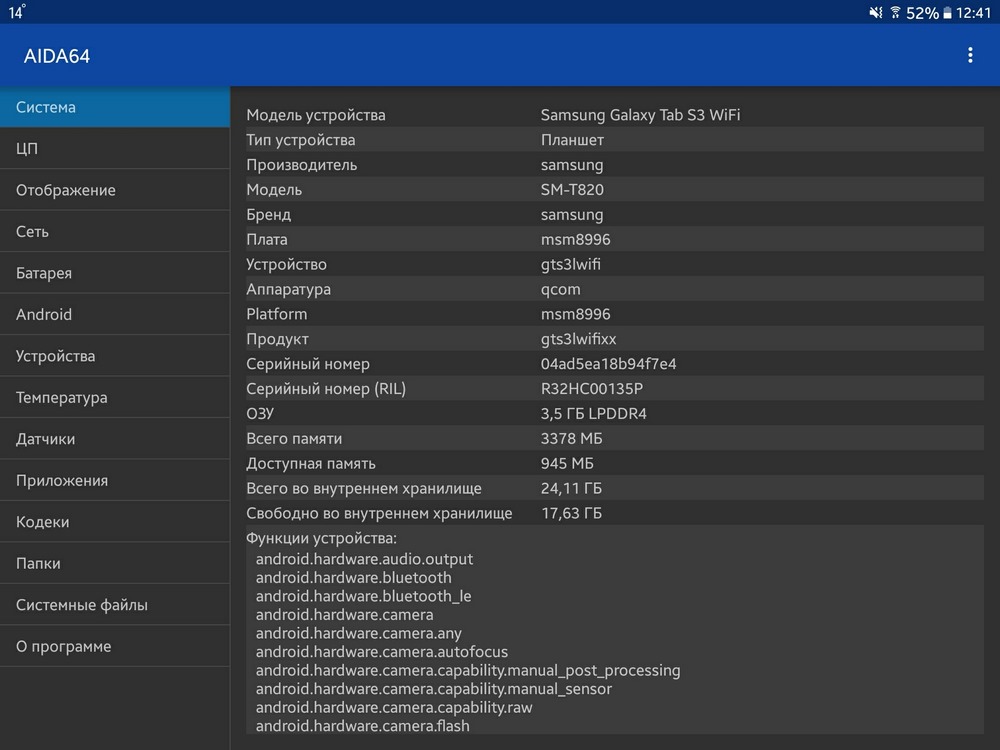Show the Температура section

click(x=115, y=397)
